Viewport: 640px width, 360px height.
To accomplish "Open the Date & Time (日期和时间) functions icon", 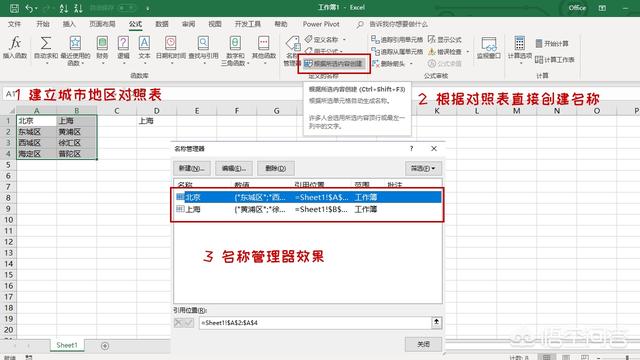I will [x=171, y=43].
